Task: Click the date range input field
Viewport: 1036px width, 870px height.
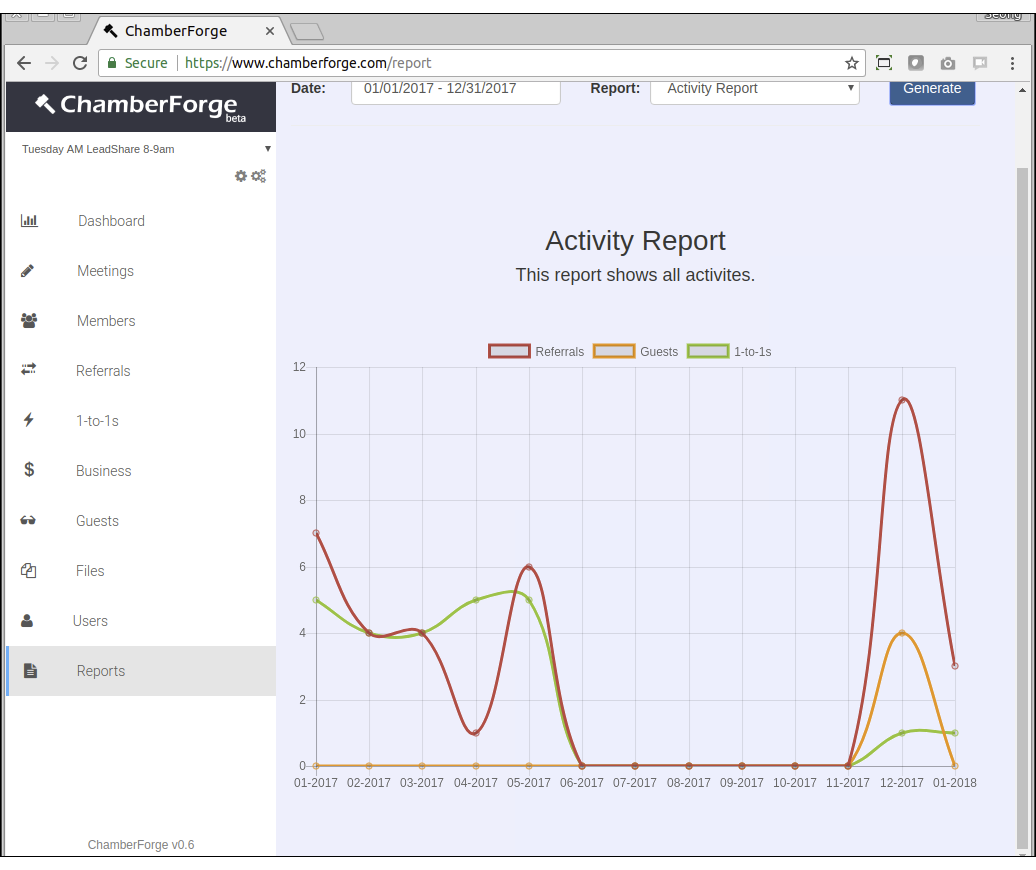Action: click(455, 89)
